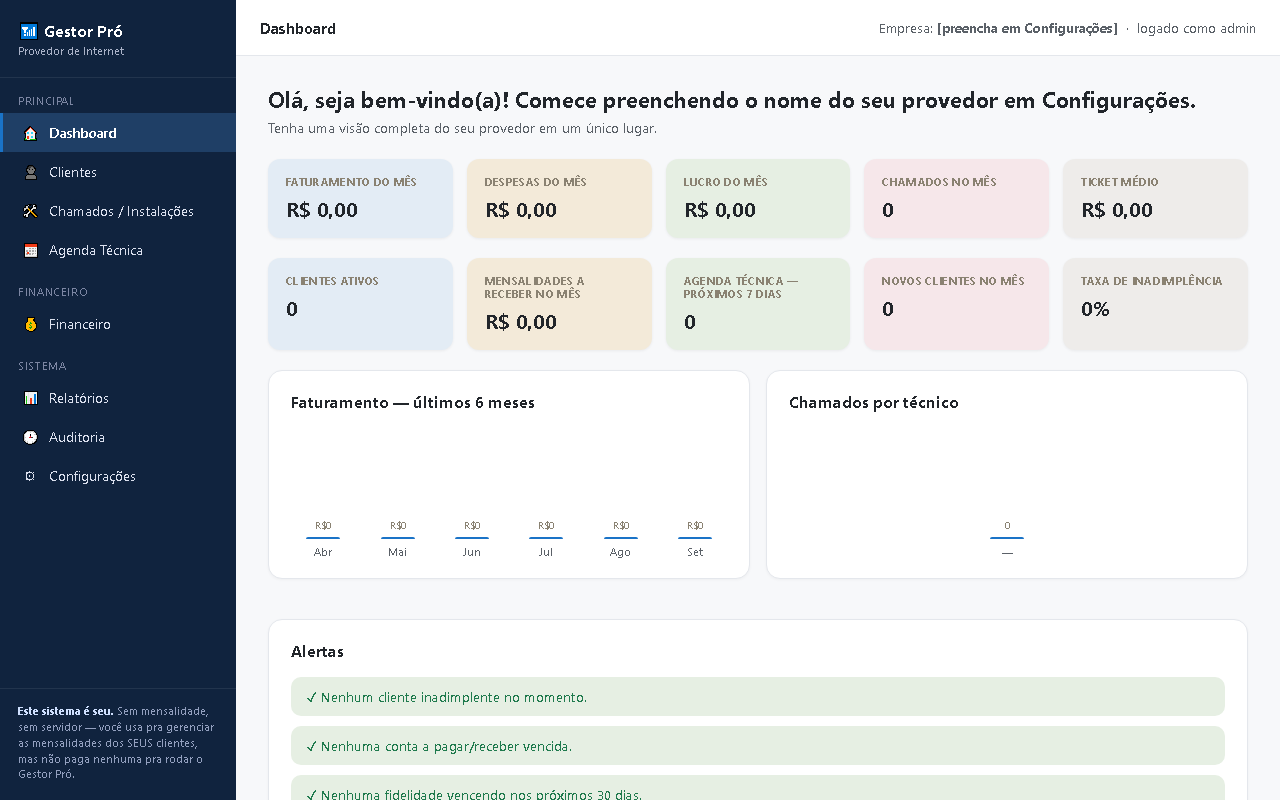The image size is (1280, 800).
Task: Click the Chamados tools icon
Action: click(30, 211)
